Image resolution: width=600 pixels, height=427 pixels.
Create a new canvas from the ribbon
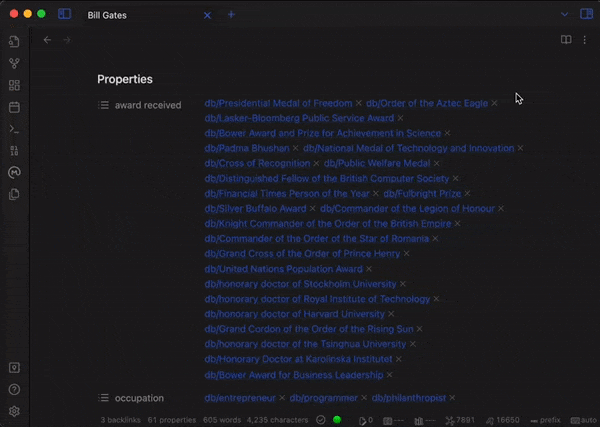[x=14, y=85]
